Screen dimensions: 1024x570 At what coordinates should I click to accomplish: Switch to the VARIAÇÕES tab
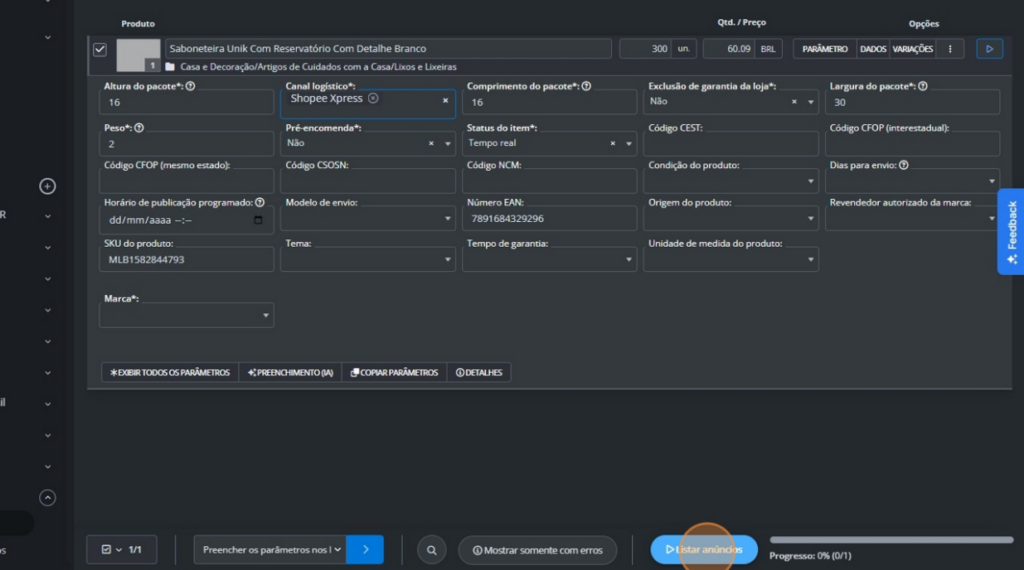[912, 49]
